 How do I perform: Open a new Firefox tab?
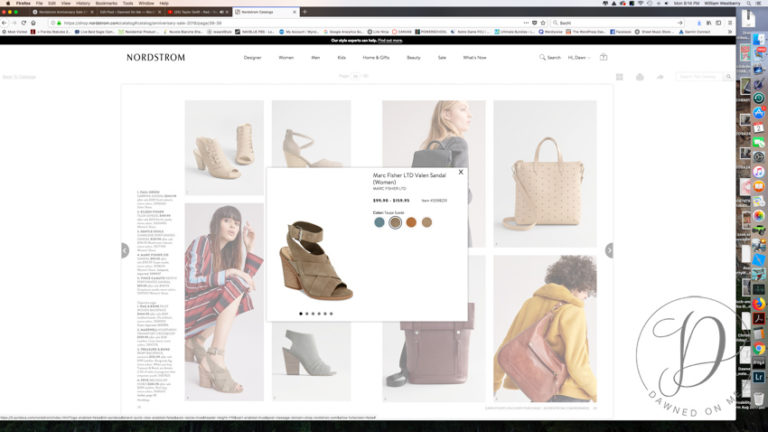[x=305, y=12]
